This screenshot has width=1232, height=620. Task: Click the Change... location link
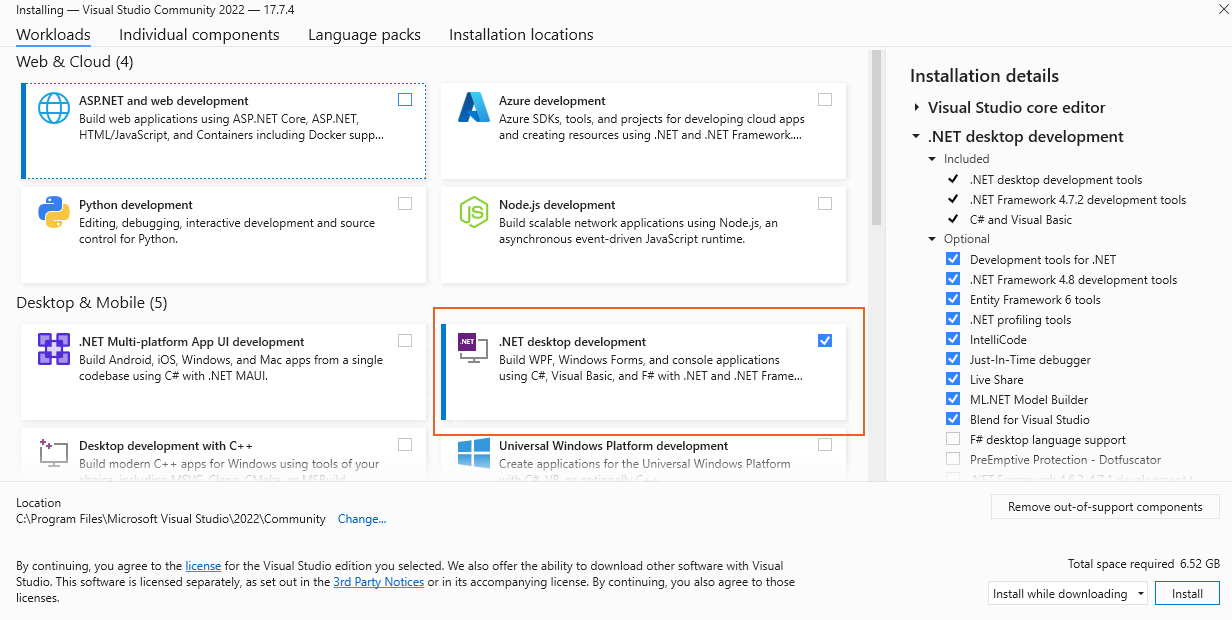362,519
